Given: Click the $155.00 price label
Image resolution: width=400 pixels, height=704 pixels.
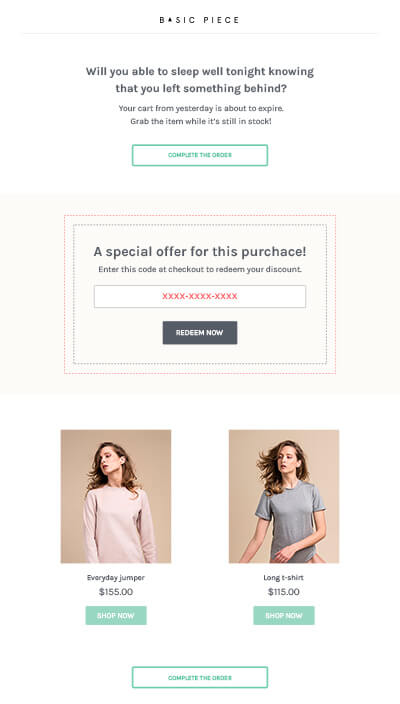Looking at the screenshot, I should pyautogui.click(x=116, y=592).
